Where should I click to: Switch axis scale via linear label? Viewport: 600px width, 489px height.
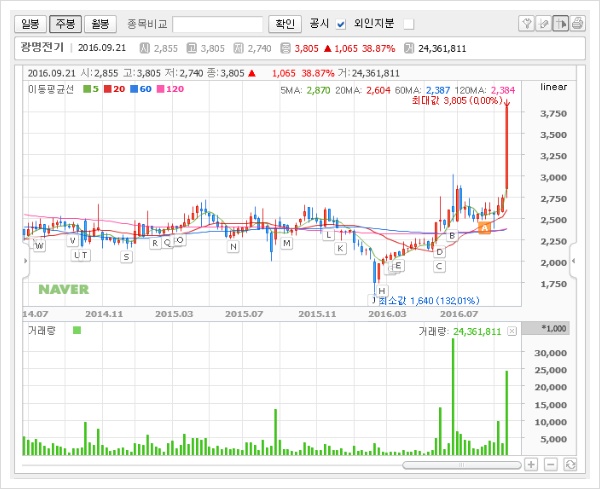pyautogui.click(x=553, y=89)
